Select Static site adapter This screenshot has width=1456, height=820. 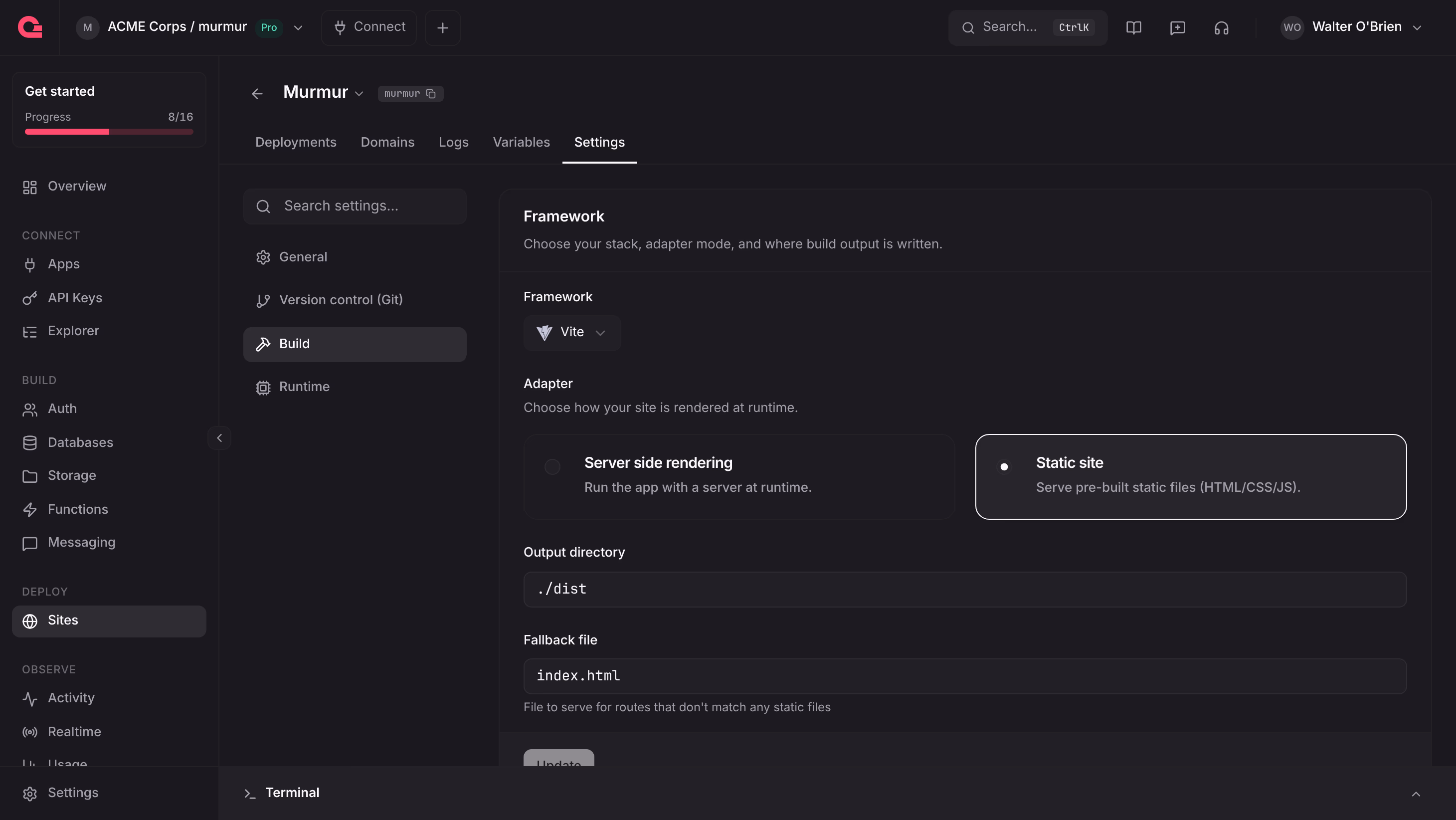point(1190,476)
